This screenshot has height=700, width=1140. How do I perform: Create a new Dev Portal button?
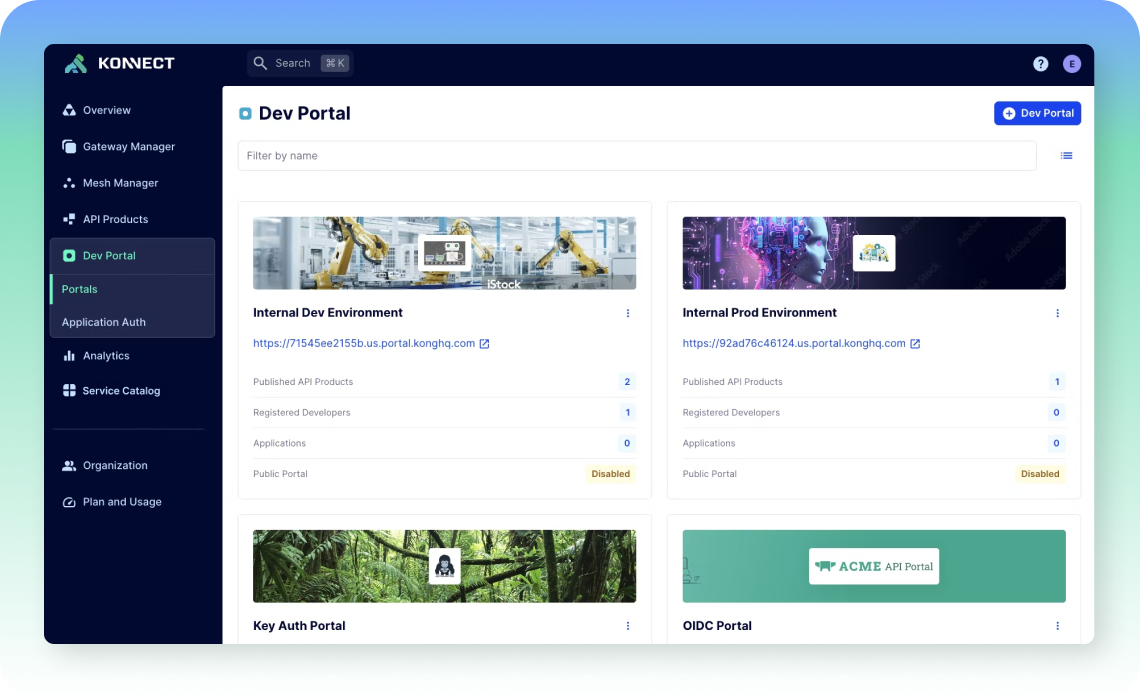click(x=1037, y=113)
